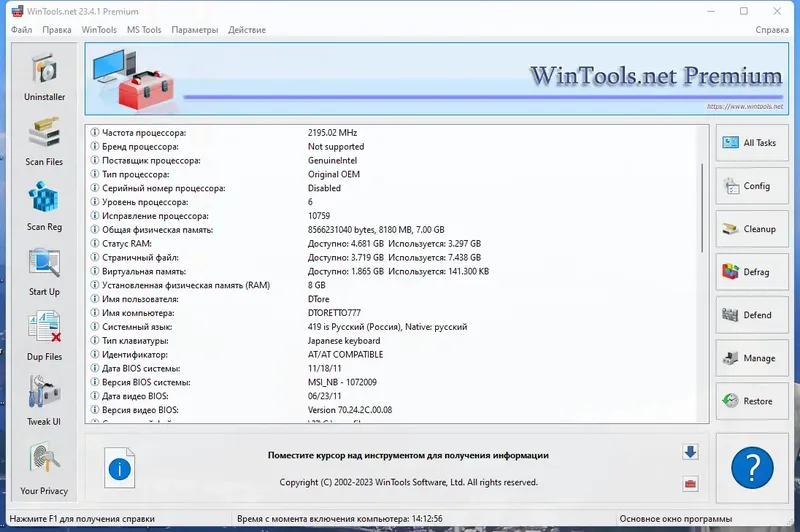
Task: Select the Статус RAM row
Action: (392, 243)
